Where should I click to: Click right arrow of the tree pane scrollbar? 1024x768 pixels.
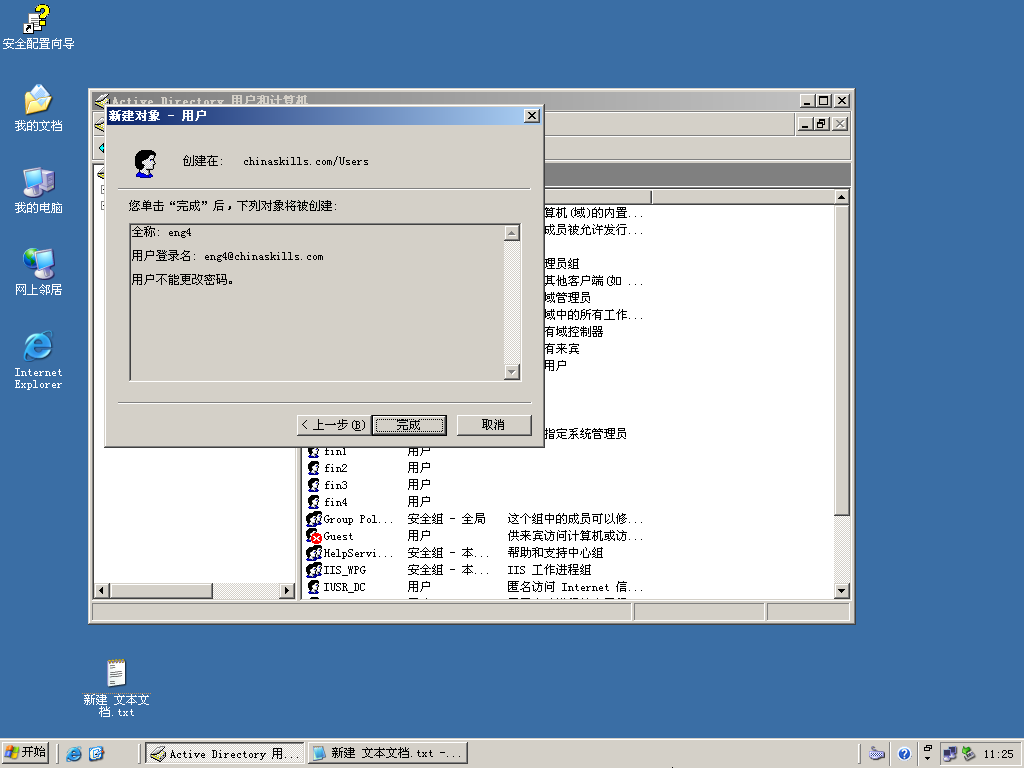(287, 590)
